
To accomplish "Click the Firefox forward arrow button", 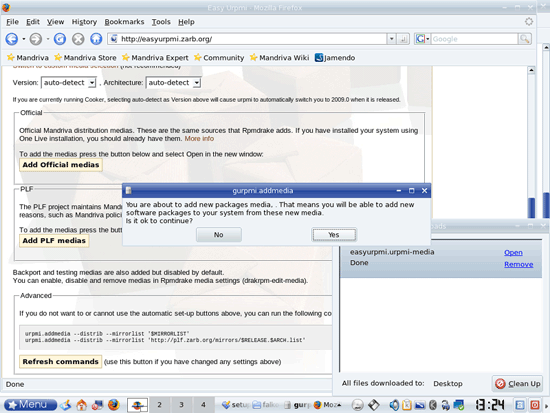I will tap(35, 39).
